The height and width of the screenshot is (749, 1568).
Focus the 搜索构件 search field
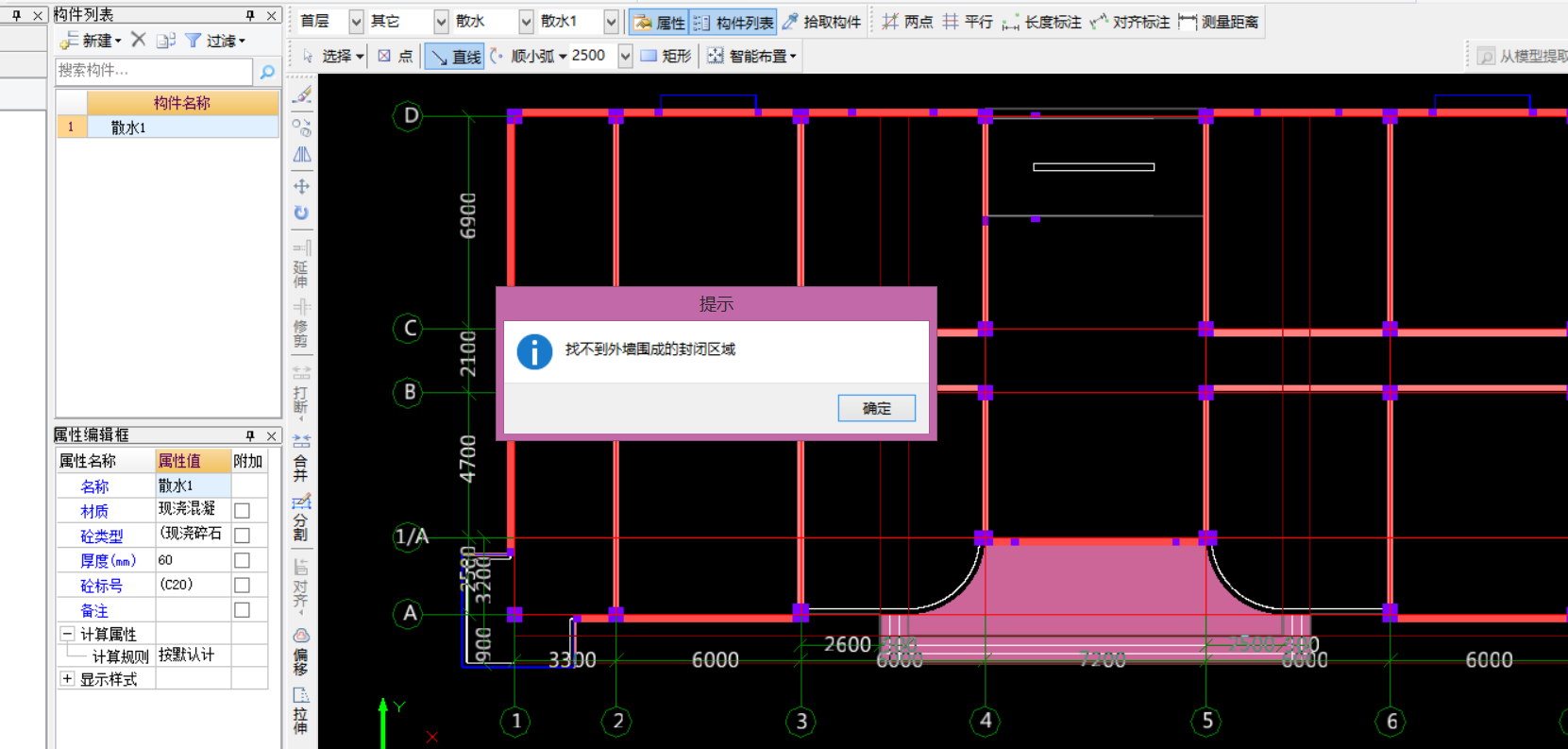tap(154, 71)
